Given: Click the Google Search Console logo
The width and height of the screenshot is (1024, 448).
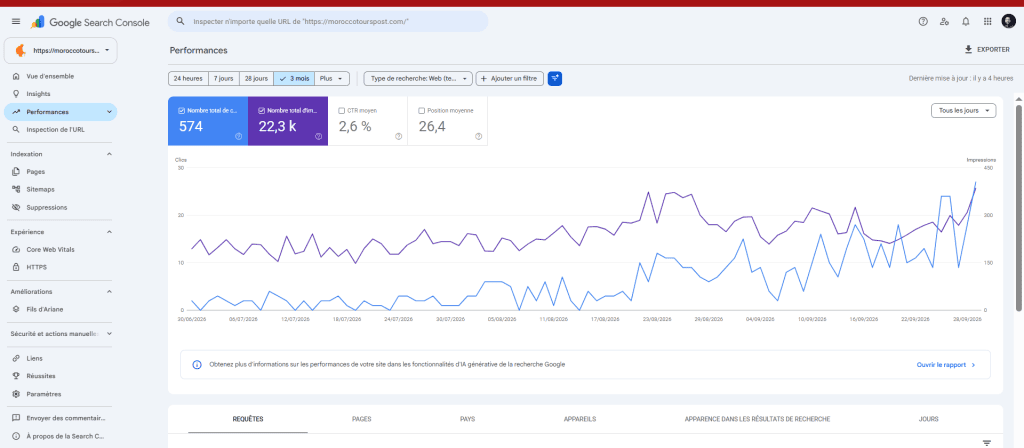Looking at the screenshot, I should click(91, 22).
